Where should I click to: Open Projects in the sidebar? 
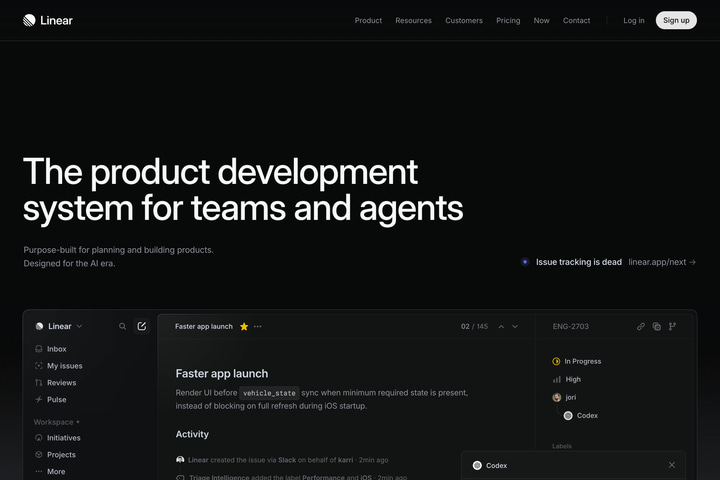56,455
